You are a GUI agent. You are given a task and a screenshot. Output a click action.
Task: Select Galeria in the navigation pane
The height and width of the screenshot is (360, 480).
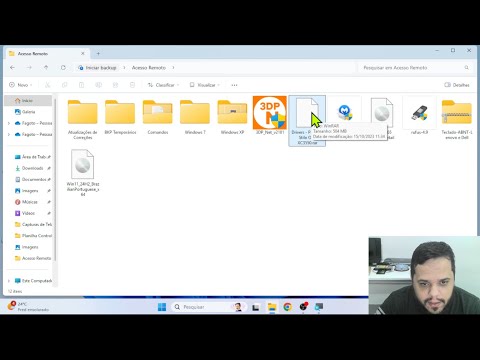[29, 112]
